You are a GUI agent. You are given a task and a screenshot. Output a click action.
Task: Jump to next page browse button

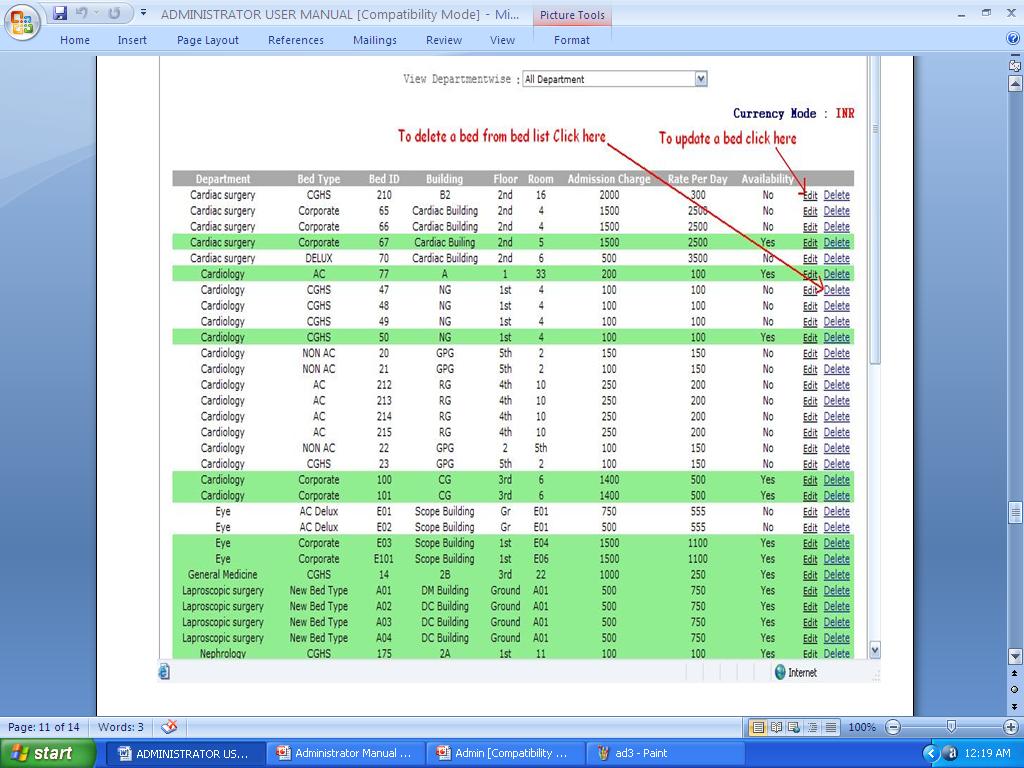coord(1015,706)
